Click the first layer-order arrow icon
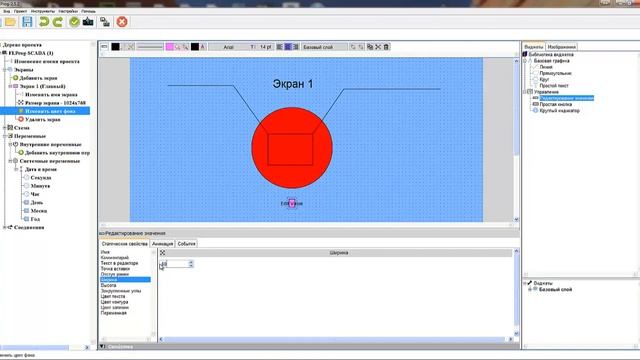Screen dimensions: 640x360 click(x=353, y=47)
